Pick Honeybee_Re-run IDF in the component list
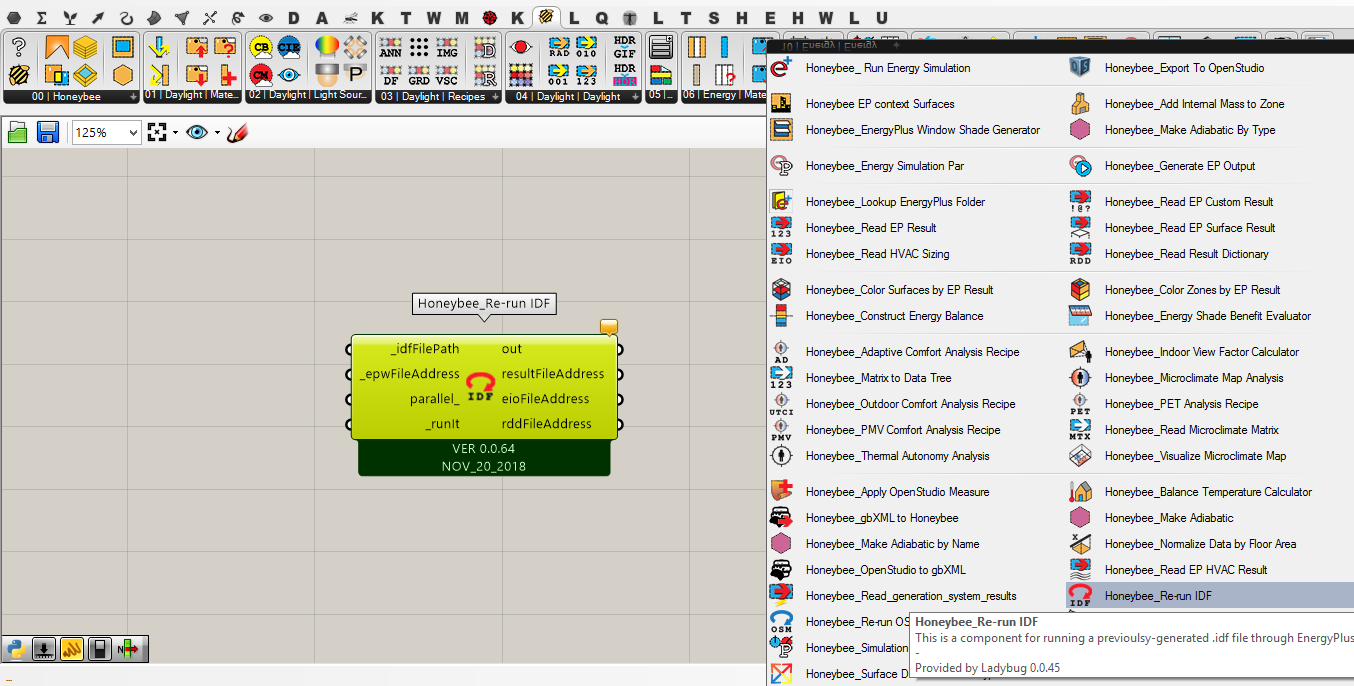Viewport: 1354px width, 686px height. (x=1211, y=596)
